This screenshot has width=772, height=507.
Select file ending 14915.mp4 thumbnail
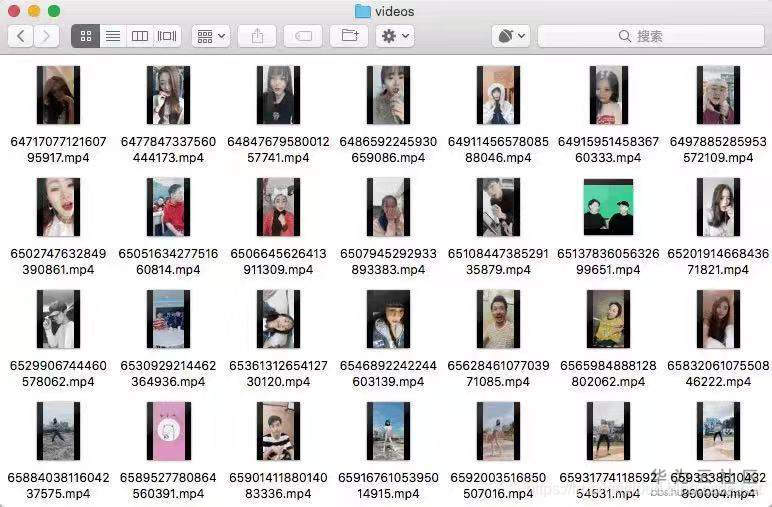pyautogui.click(x=388, y=431)
